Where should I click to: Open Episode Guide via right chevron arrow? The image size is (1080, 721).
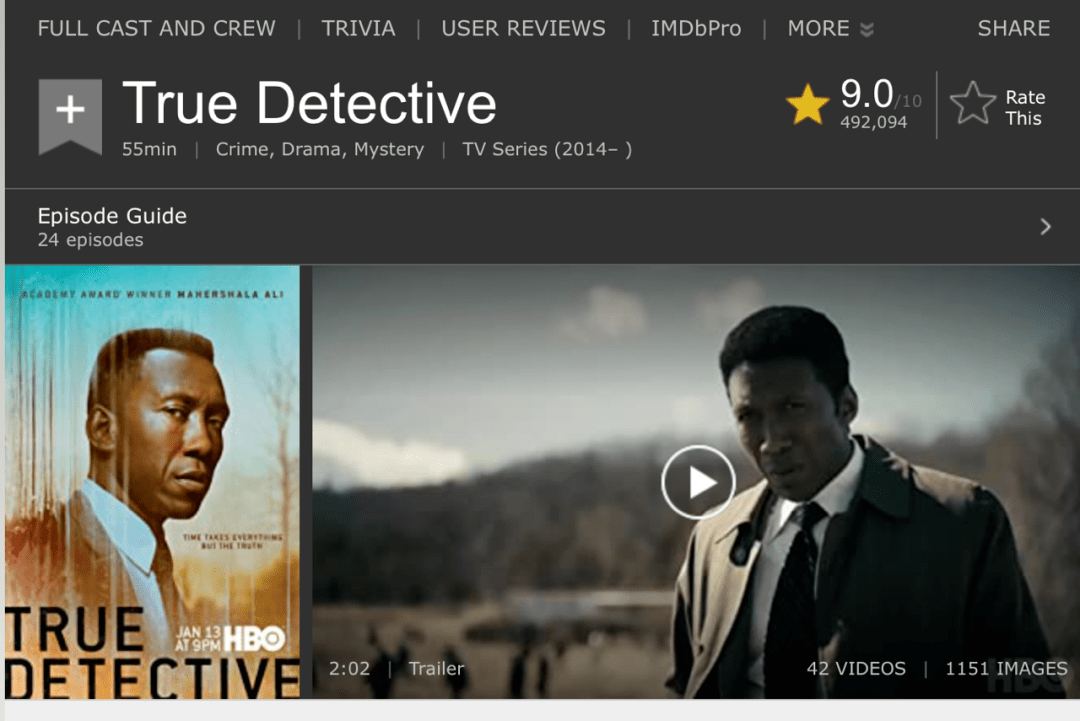[x=1046, y=227]
